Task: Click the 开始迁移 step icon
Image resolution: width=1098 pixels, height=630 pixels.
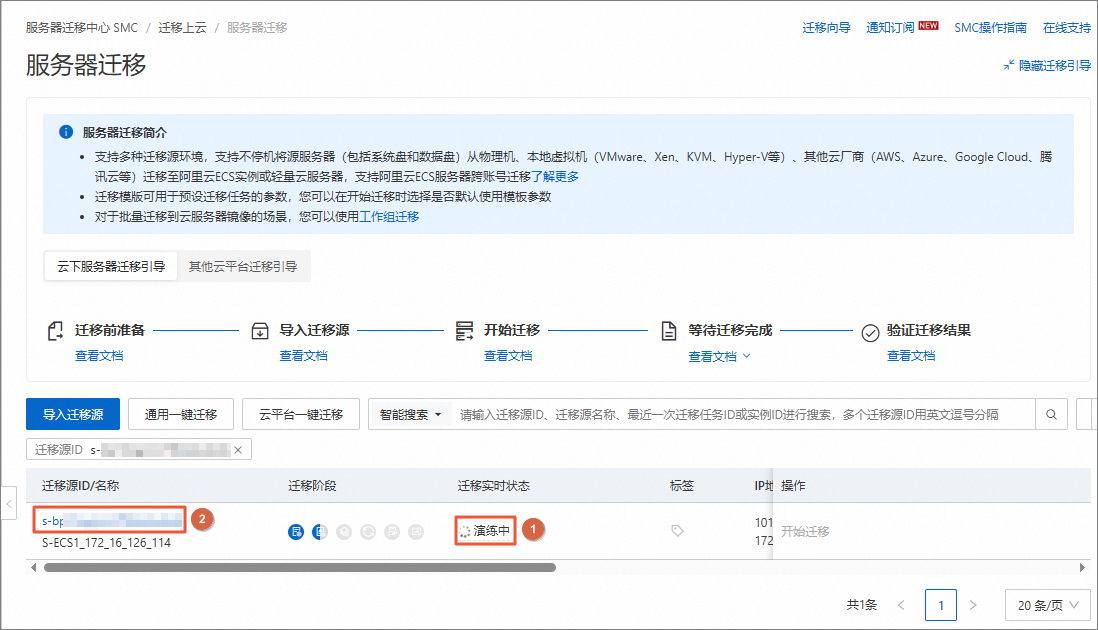Action: (464, 330)
